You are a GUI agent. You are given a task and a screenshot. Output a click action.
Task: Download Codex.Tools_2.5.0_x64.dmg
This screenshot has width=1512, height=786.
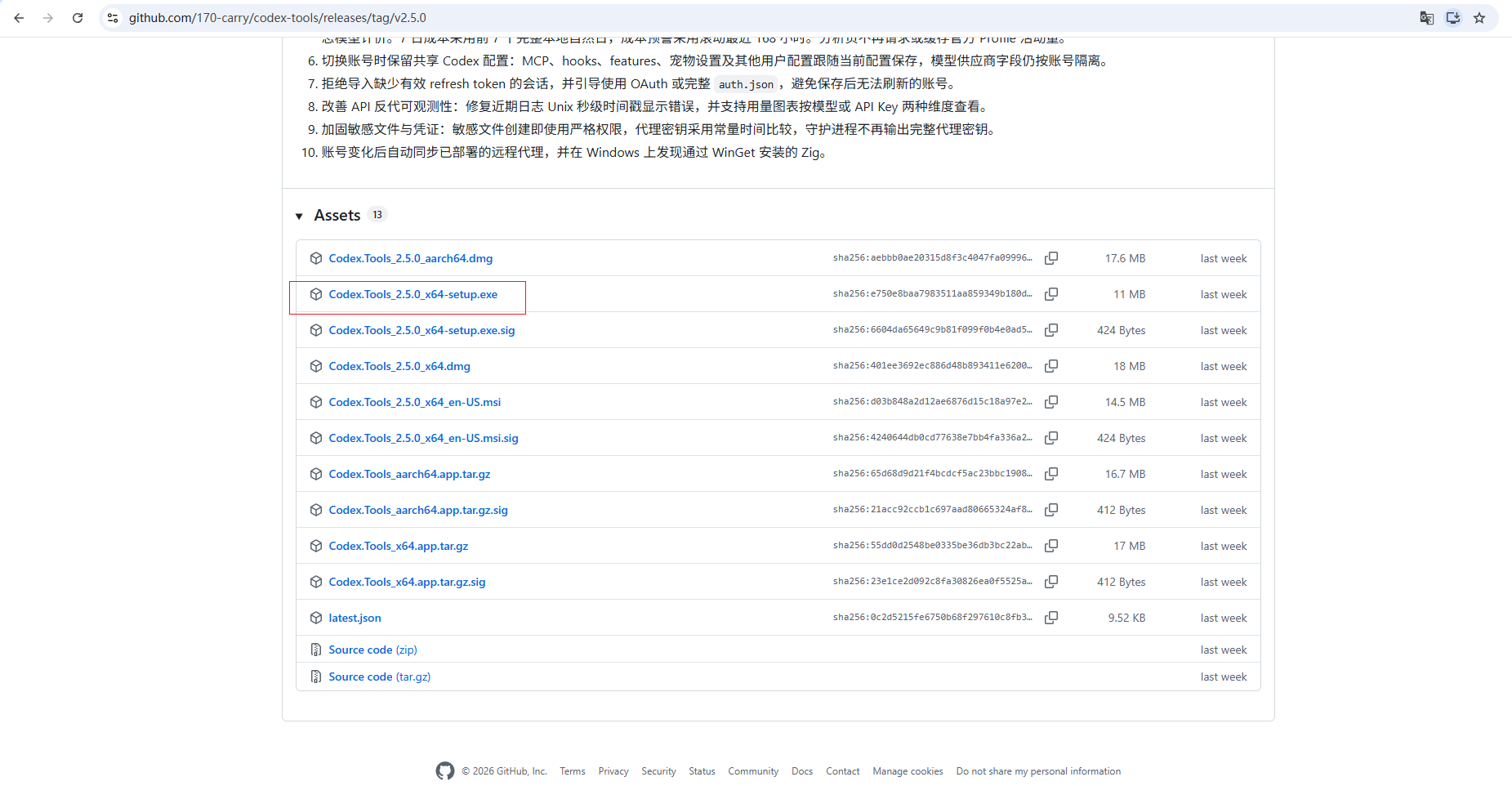click(399, 366)
